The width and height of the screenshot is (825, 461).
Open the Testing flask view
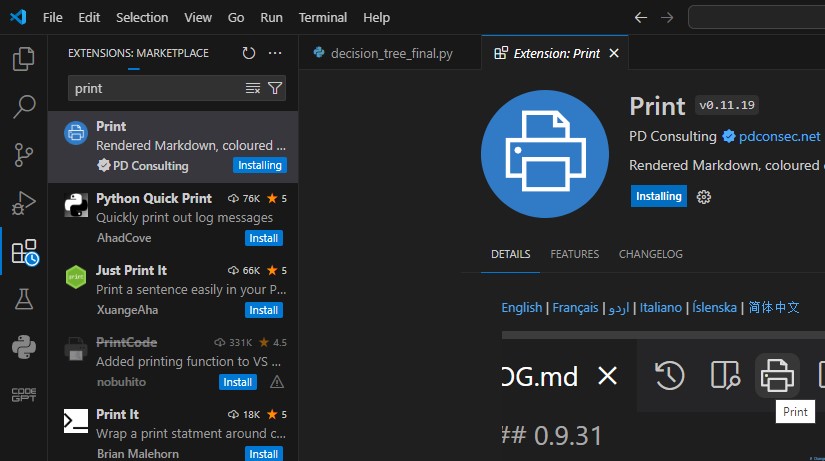pyautogui.click(x=24, y=299)
